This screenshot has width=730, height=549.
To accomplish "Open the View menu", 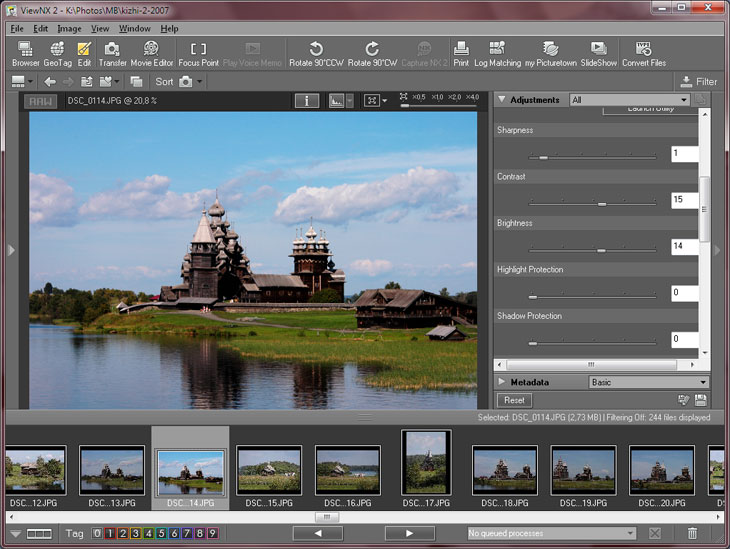I will pyautogui.click(x=100, y=28).
